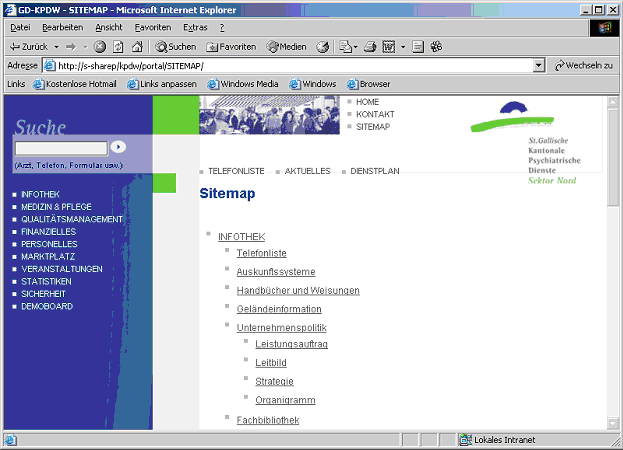Select INFOTHEK in left navigation
The image size is (623, 450).
(x=40, y=195)
